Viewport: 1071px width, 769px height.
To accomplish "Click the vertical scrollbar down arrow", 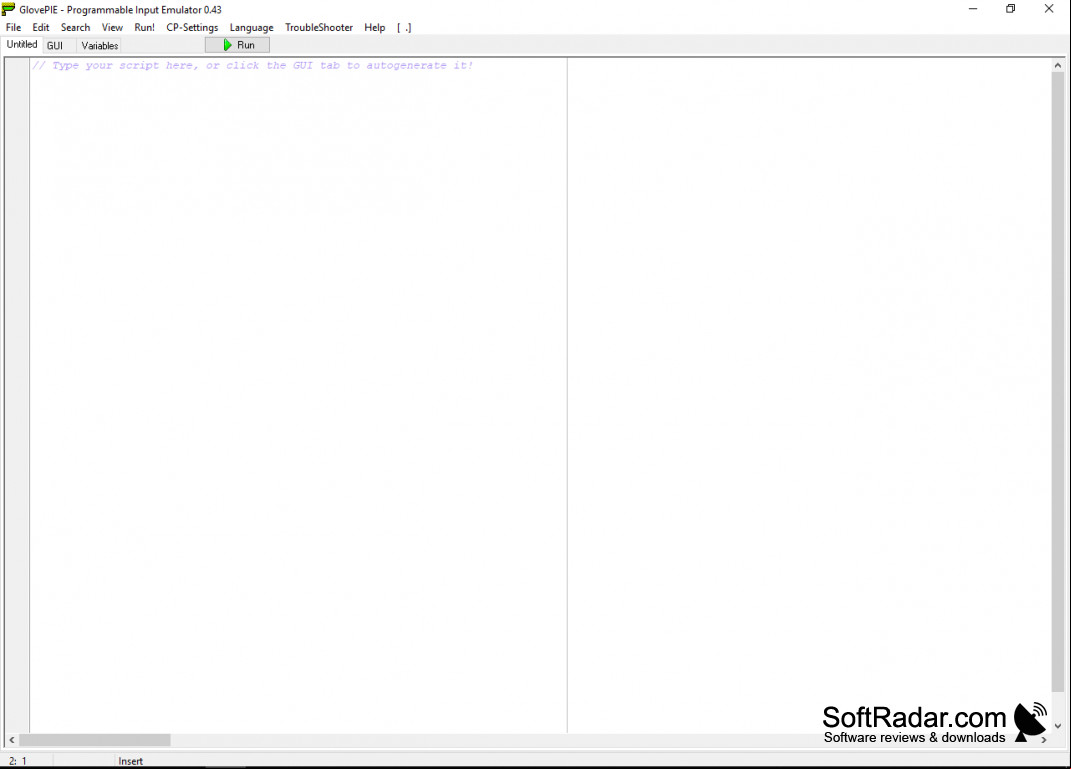I will 1057,726.
